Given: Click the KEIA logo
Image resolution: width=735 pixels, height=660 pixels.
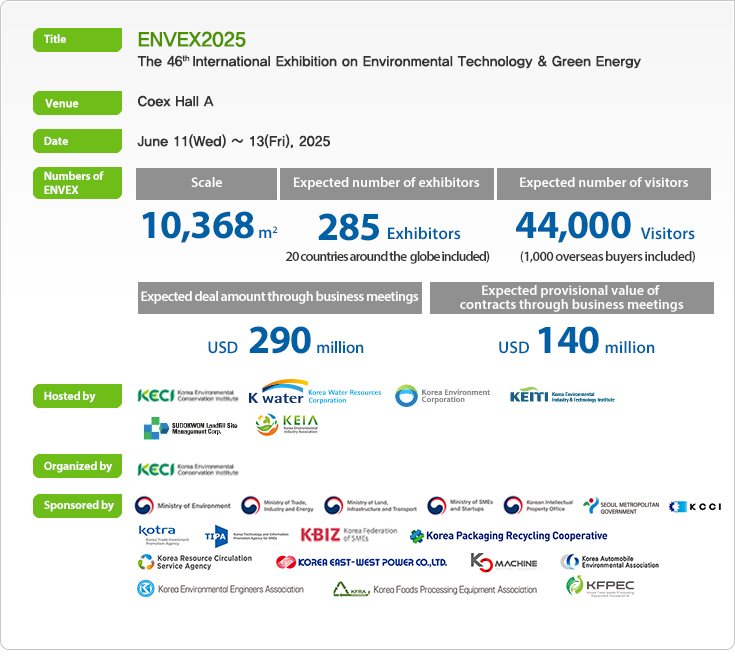Looking at the screenshot, I should tap(286, 426).
